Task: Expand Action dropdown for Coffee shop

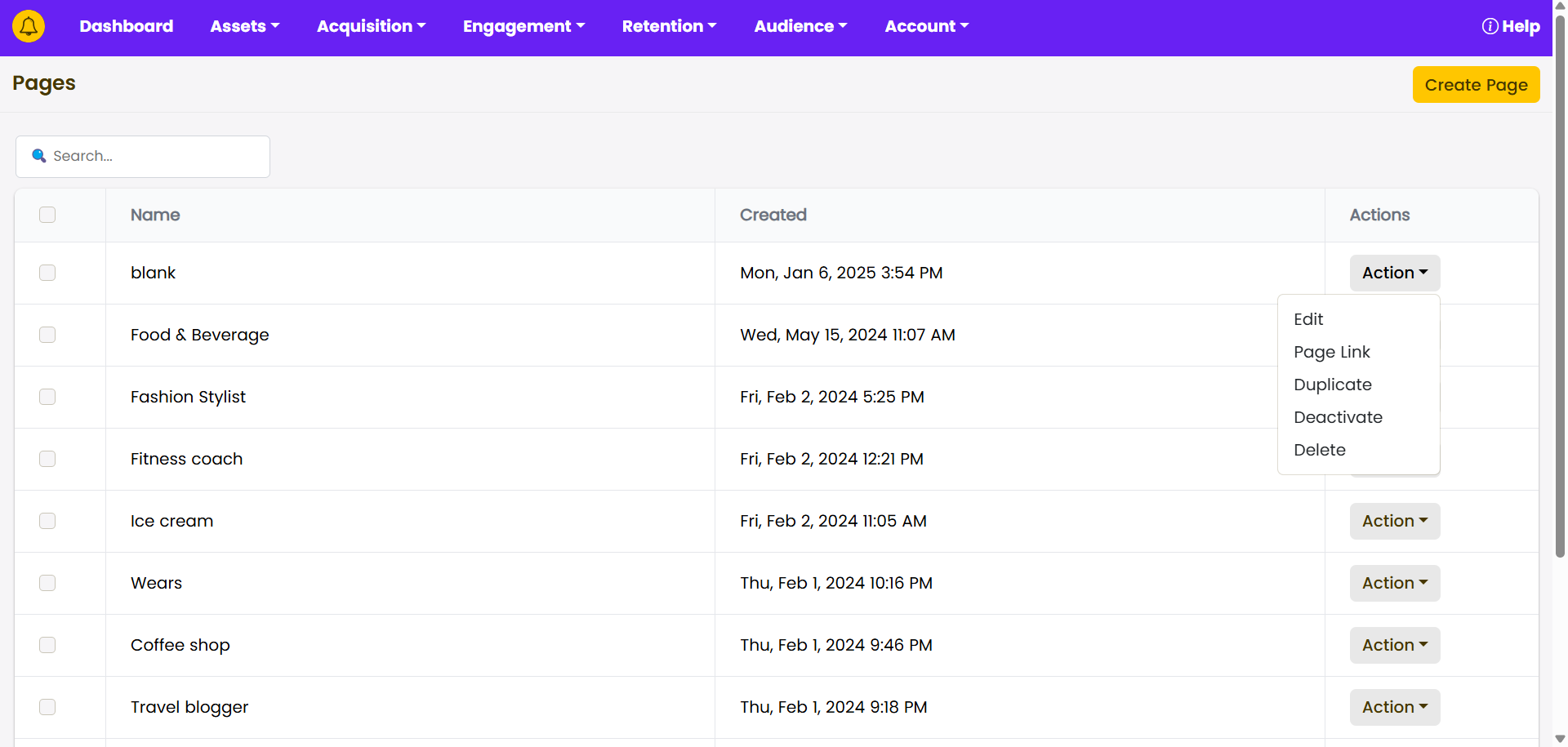Action: pyautogui.click(x=1394, y=645)
